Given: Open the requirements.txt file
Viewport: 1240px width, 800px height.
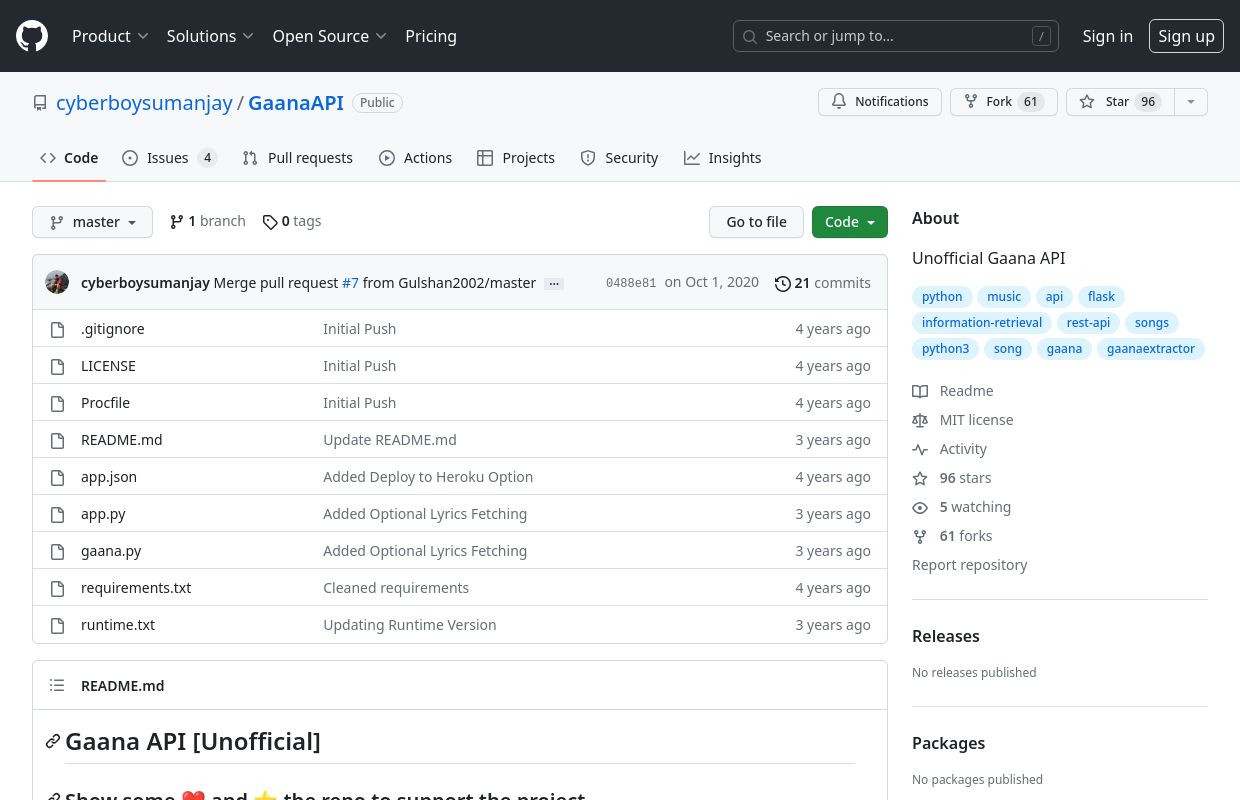Looking at the screenshot, I should pyautogui.click(x=136, y=588).
